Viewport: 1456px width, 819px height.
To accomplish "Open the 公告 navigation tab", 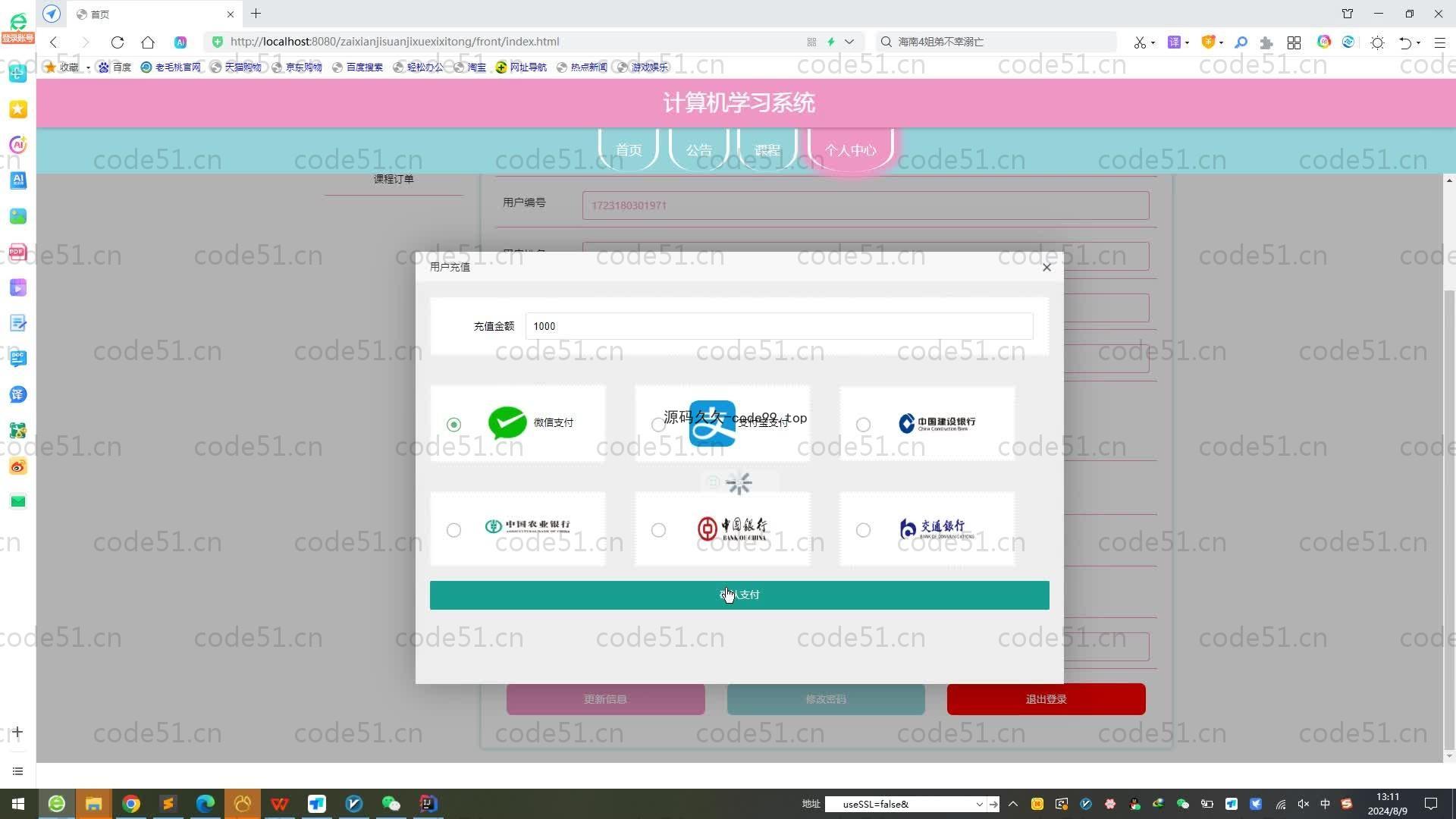I will 698,149.
